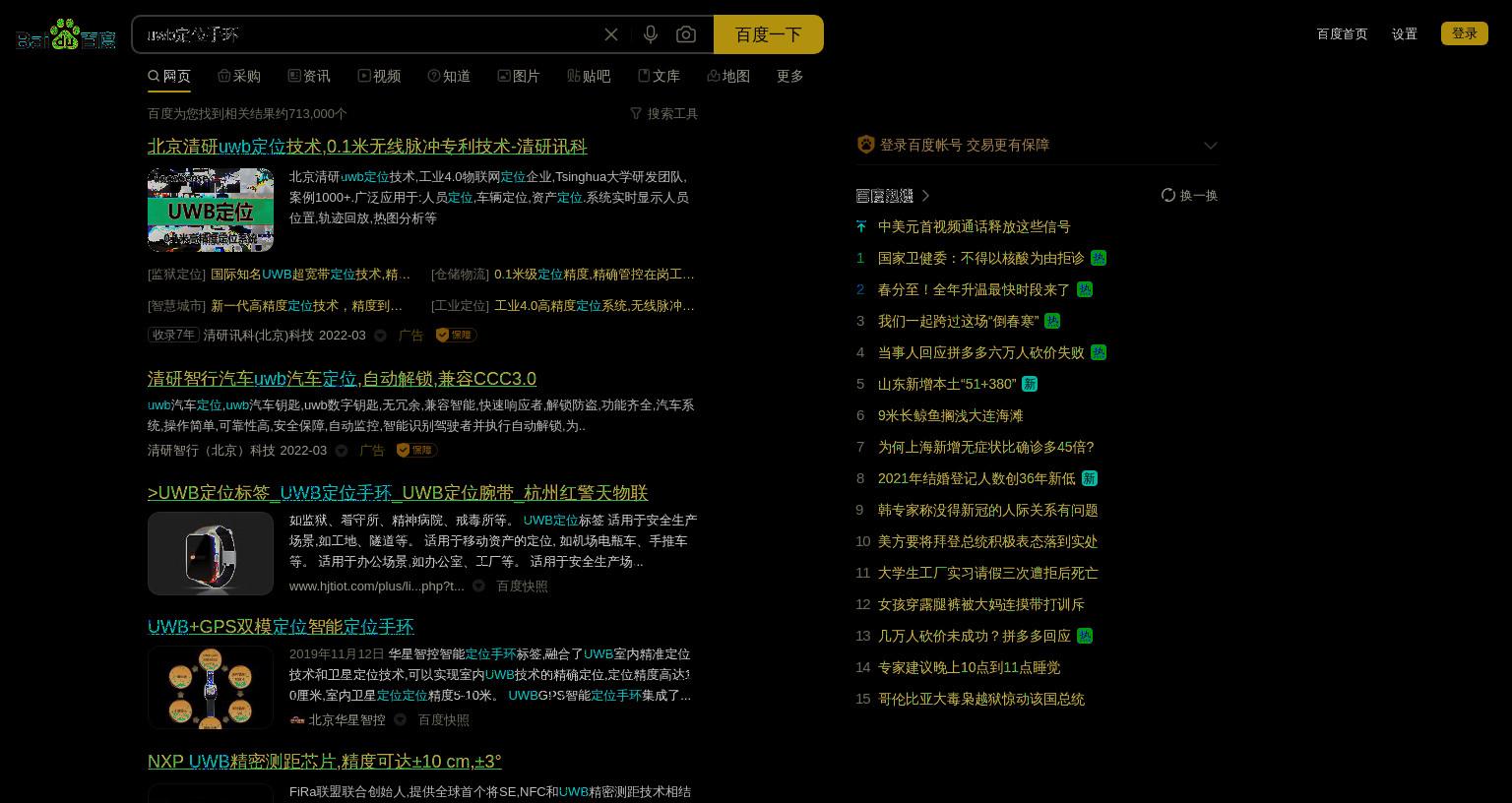Open 女孩穿露腿裤被大妈连摸带打训斥

pos(981,605)
